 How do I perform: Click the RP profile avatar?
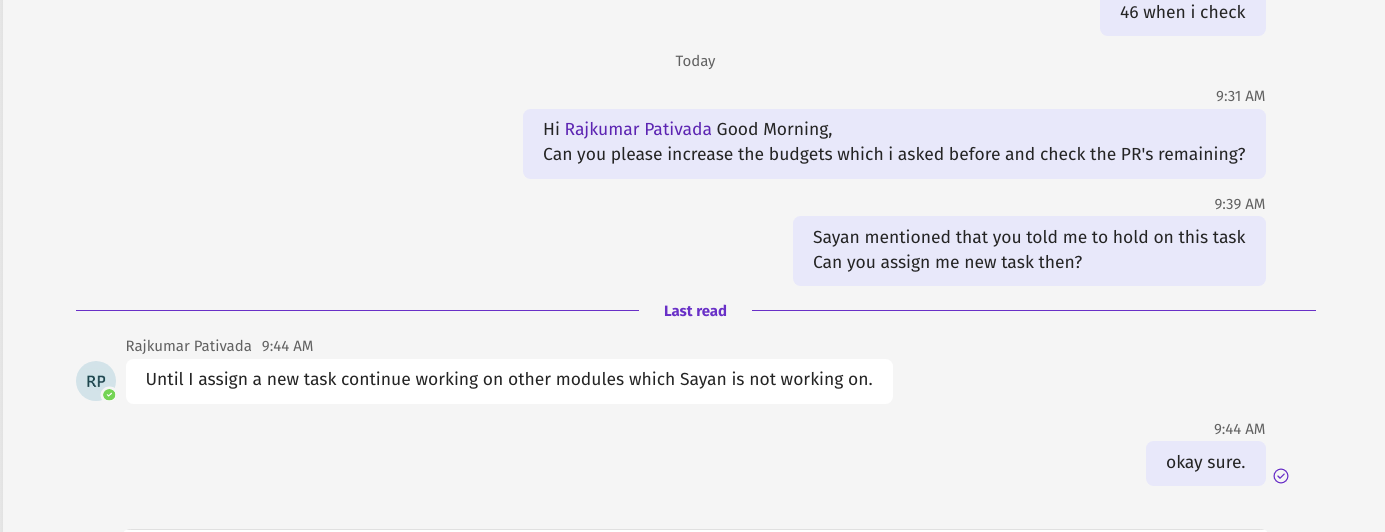[x=95, y=381]
